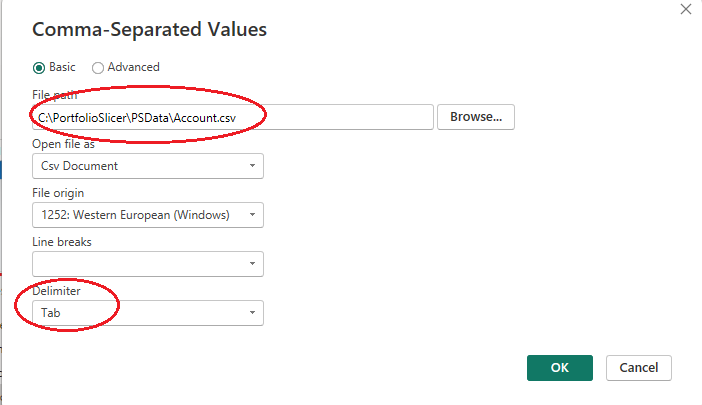Click the arrow icon on Csv Document combo
This screenshot has height=405, width=702.
[x=252, y=166]
